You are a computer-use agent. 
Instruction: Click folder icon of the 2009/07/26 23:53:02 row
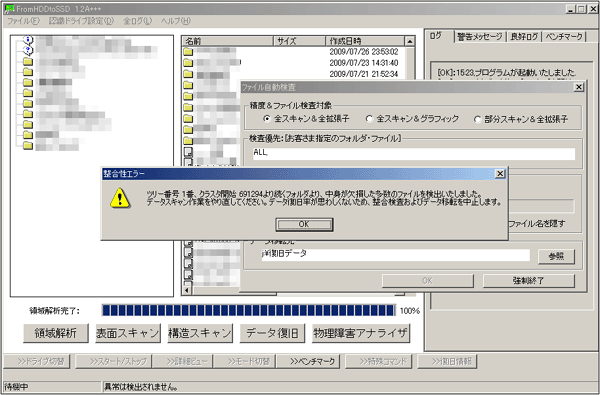click(188, 51)
